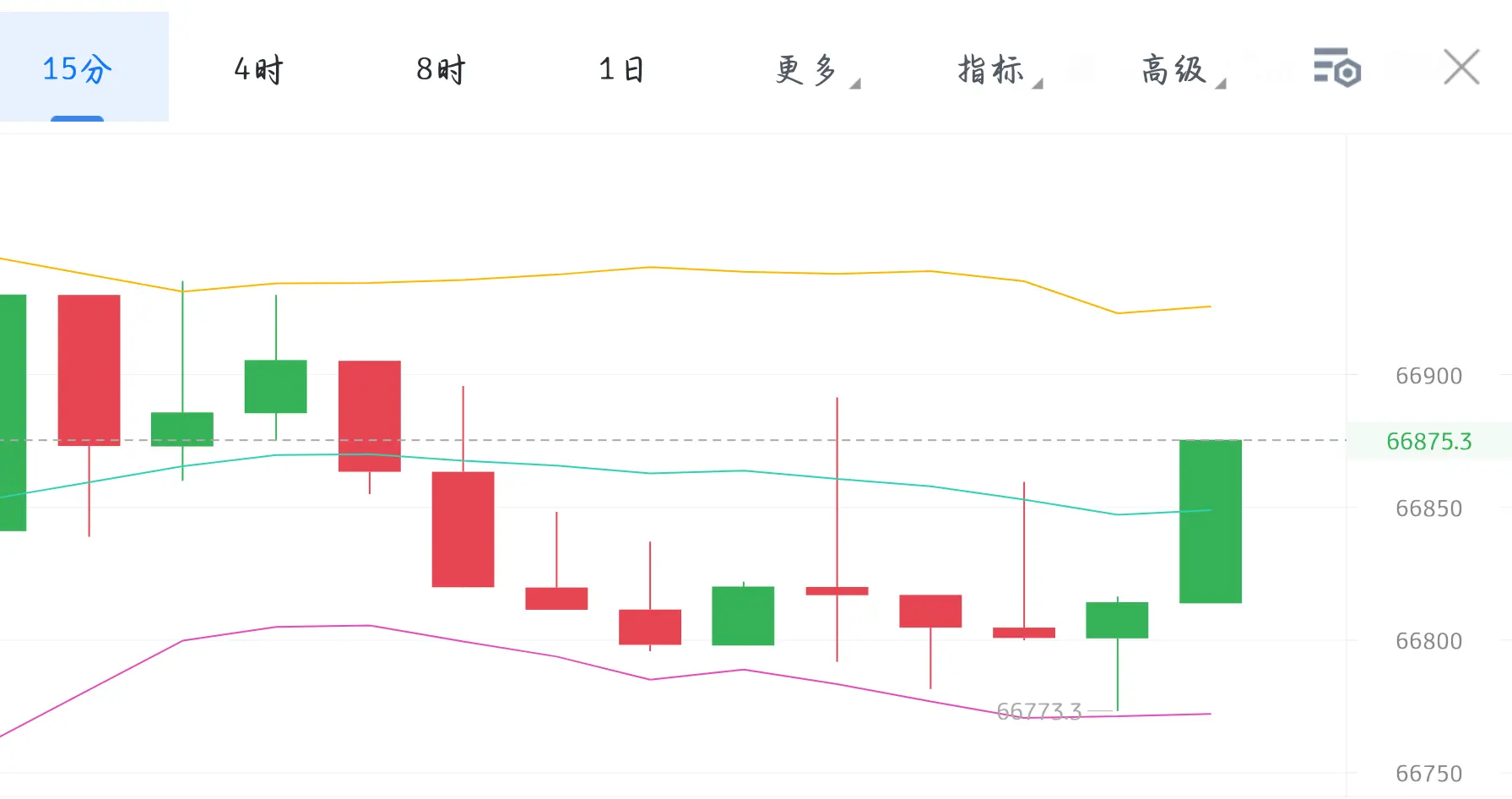The image size is (1512, 799).
Task: Select the latest large green candlestick
Action: [x=1211, y=521]
